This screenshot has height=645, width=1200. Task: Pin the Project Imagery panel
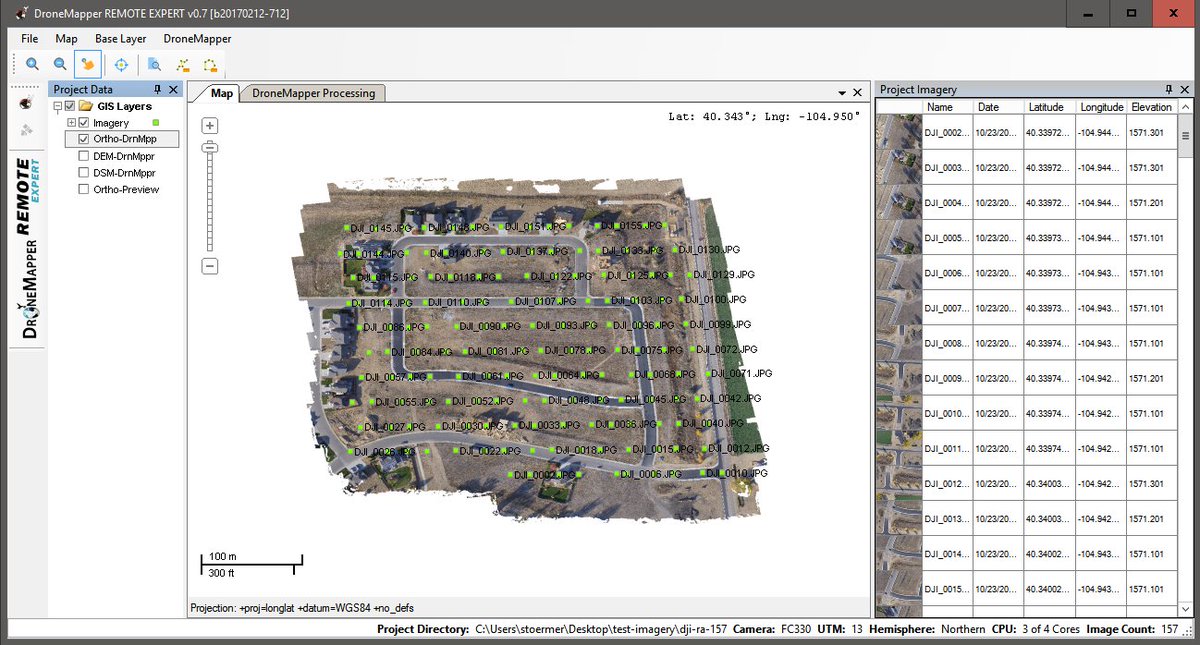pyautogui.click(x=1168, y=89)
